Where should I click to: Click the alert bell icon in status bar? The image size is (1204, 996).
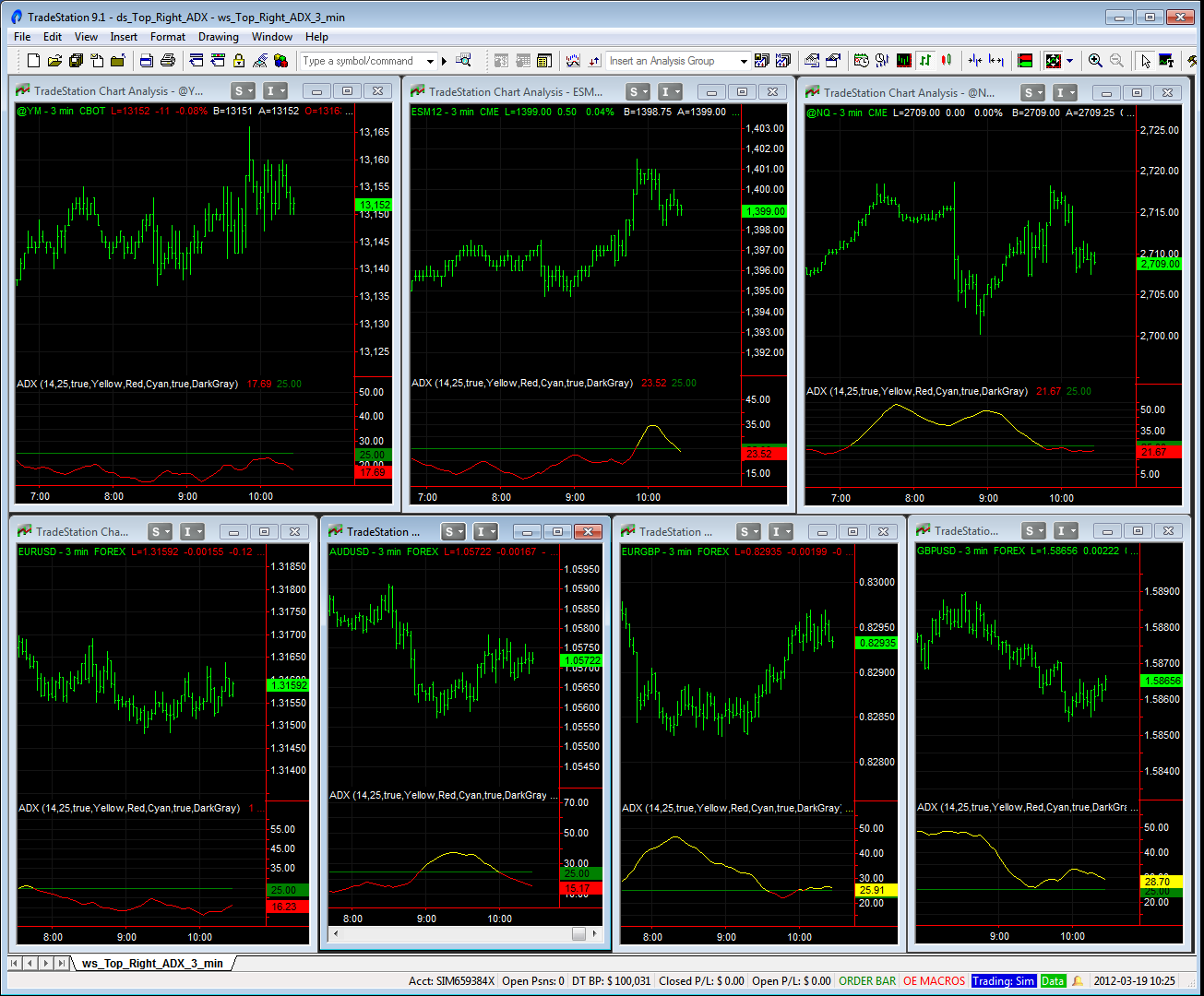(x=1078, y=981)
